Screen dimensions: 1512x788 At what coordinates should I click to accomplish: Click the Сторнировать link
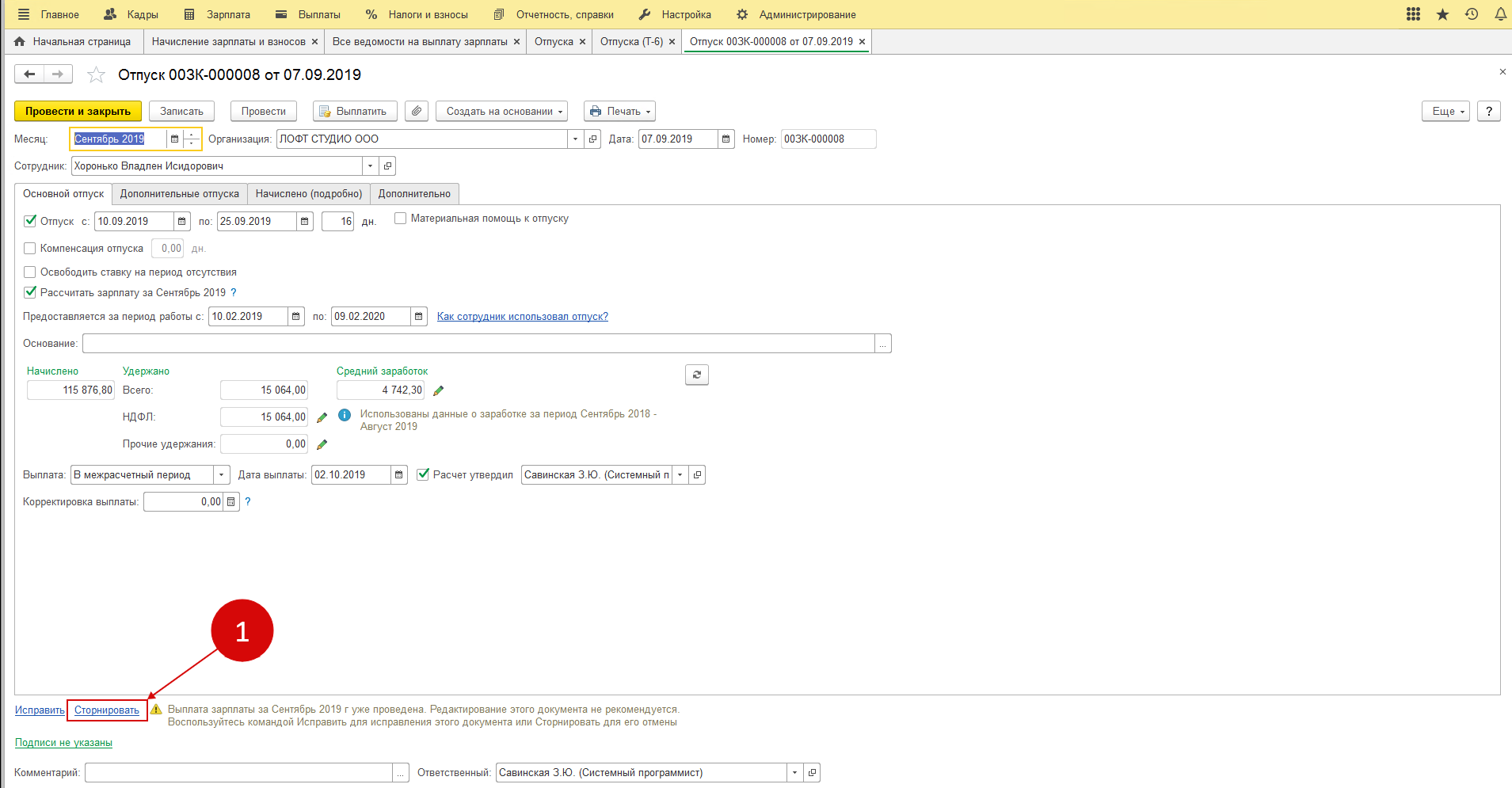[x=107, y=710]
